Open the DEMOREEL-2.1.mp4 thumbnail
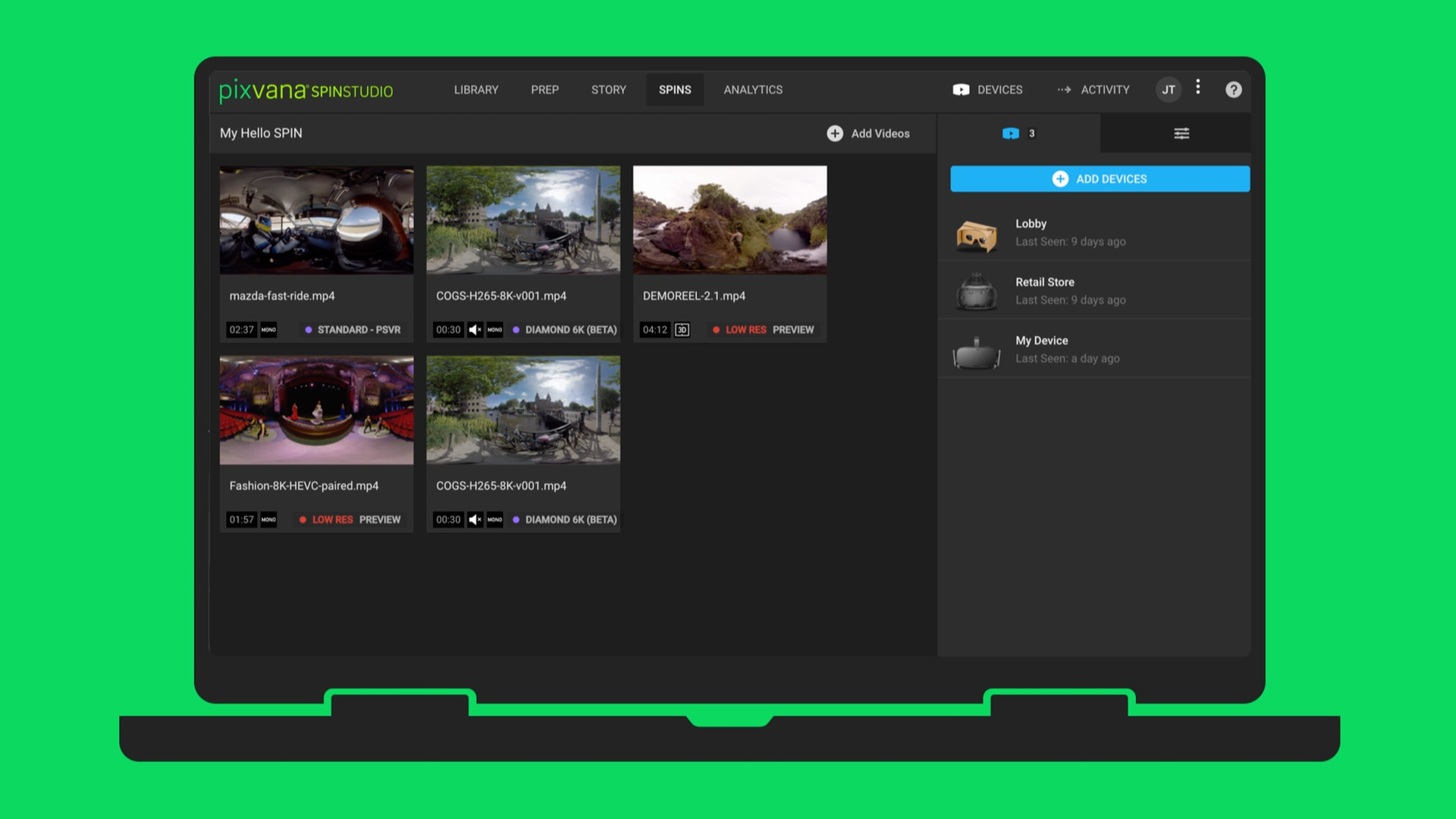This screenshot has height=819, width=1456. coord(730,220)
